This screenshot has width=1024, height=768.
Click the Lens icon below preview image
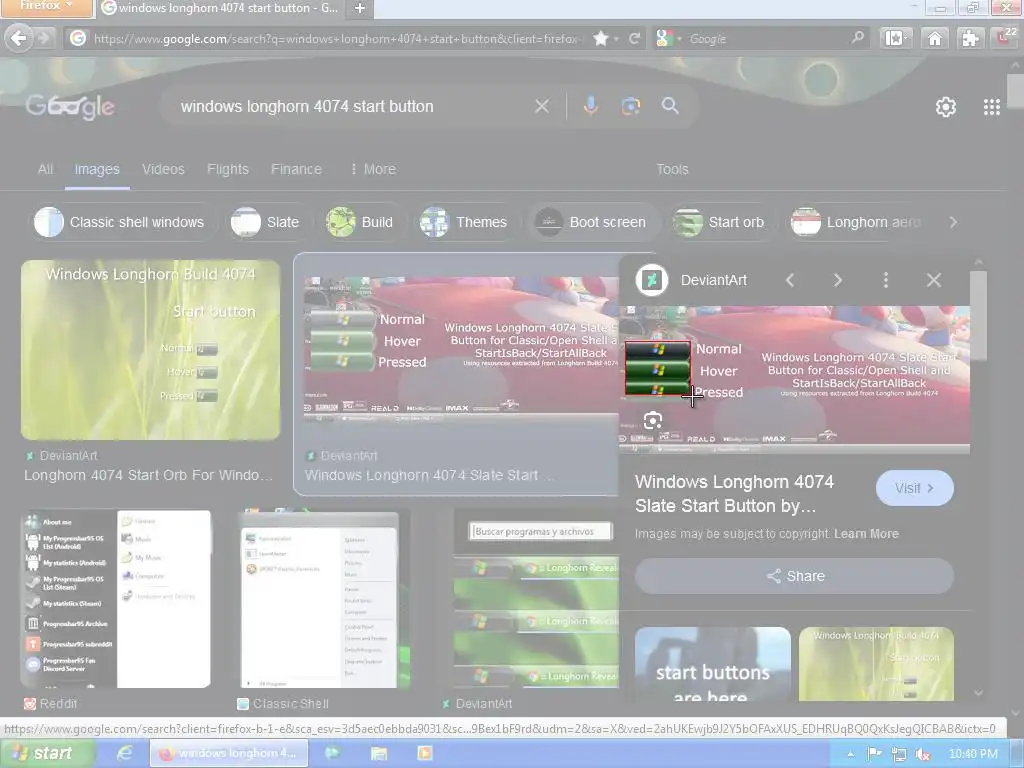[652, 420]
